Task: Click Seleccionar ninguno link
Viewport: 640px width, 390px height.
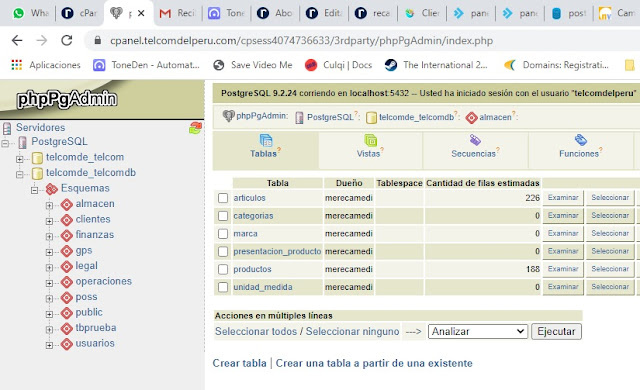Action: coord(353,331)
